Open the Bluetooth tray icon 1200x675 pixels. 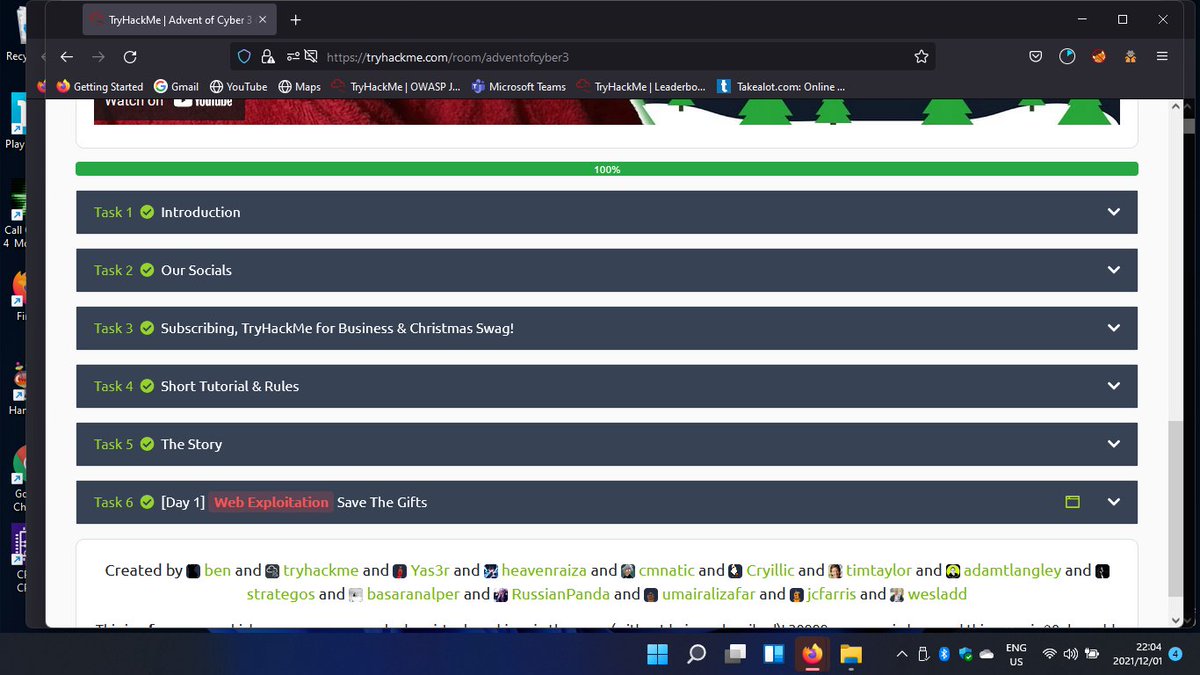tap(943, 654)
